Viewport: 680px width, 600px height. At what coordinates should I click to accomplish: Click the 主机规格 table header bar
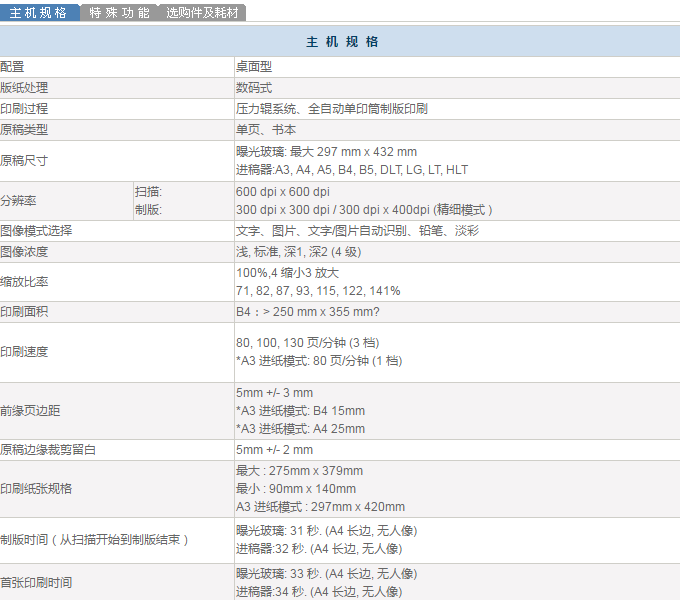(340, 42)
